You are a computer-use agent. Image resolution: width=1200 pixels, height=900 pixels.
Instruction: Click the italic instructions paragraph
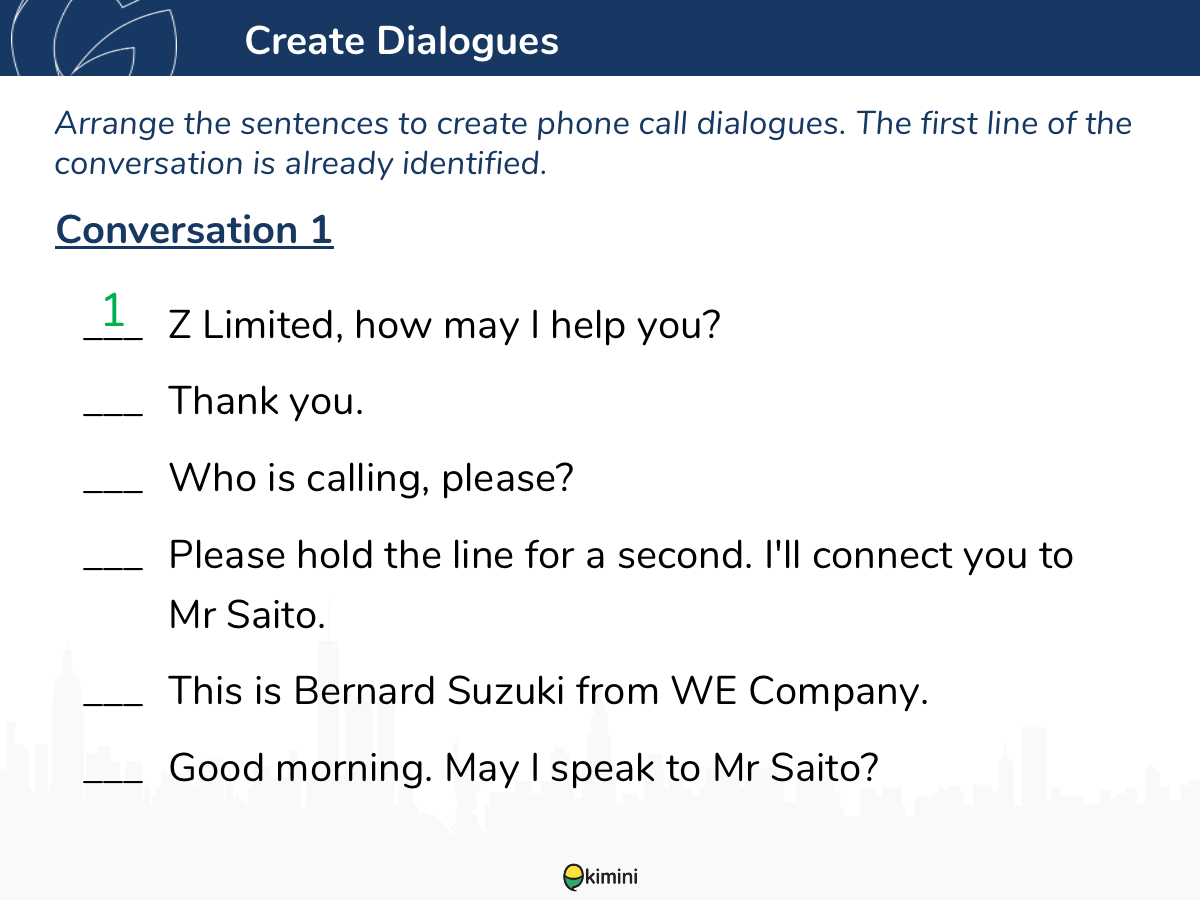pyautogui.click(x=593, y=144)
